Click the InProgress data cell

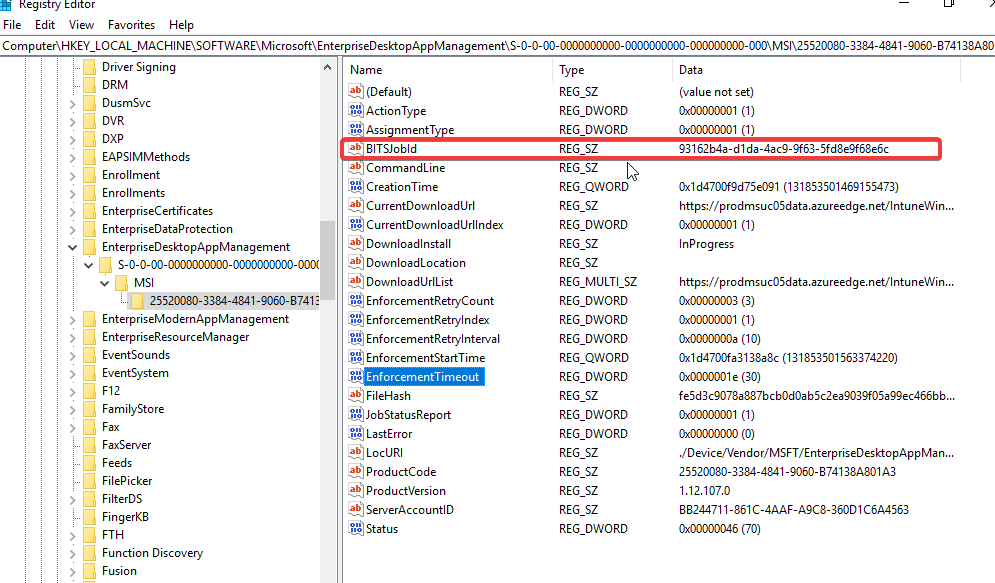point(706,244)
